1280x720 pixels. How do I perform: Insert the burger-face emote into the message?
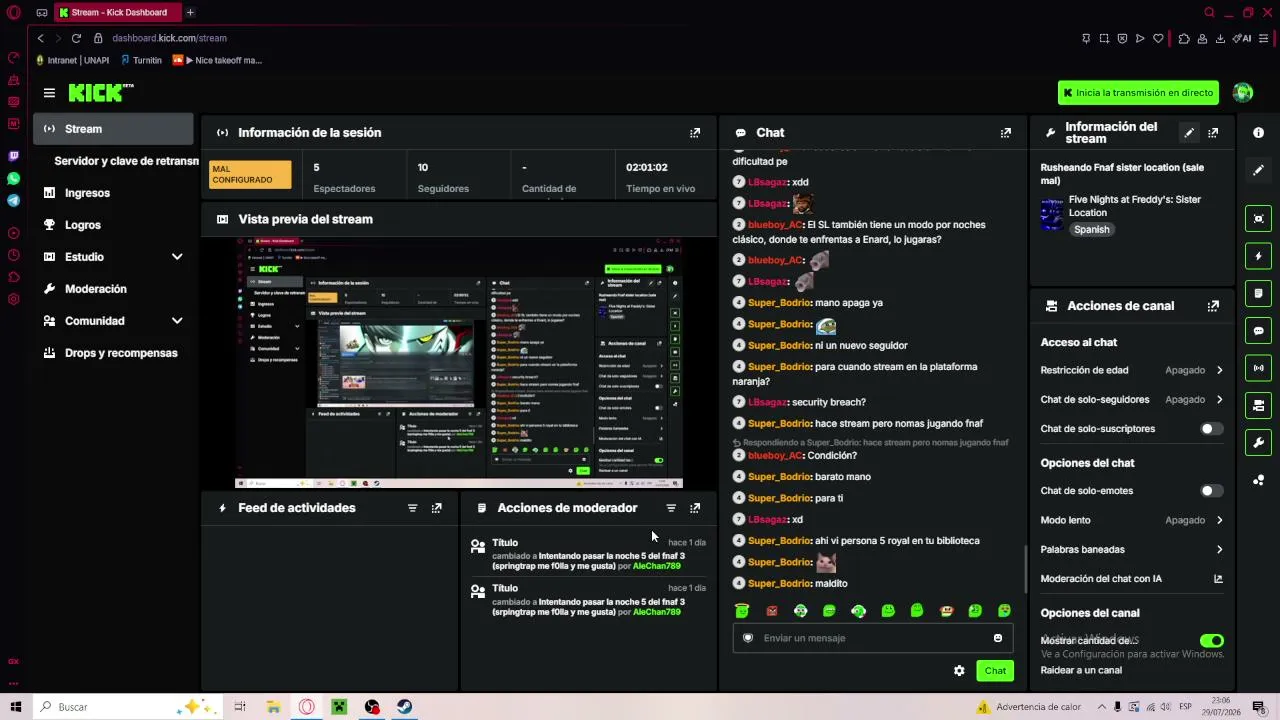pos(946,611)
